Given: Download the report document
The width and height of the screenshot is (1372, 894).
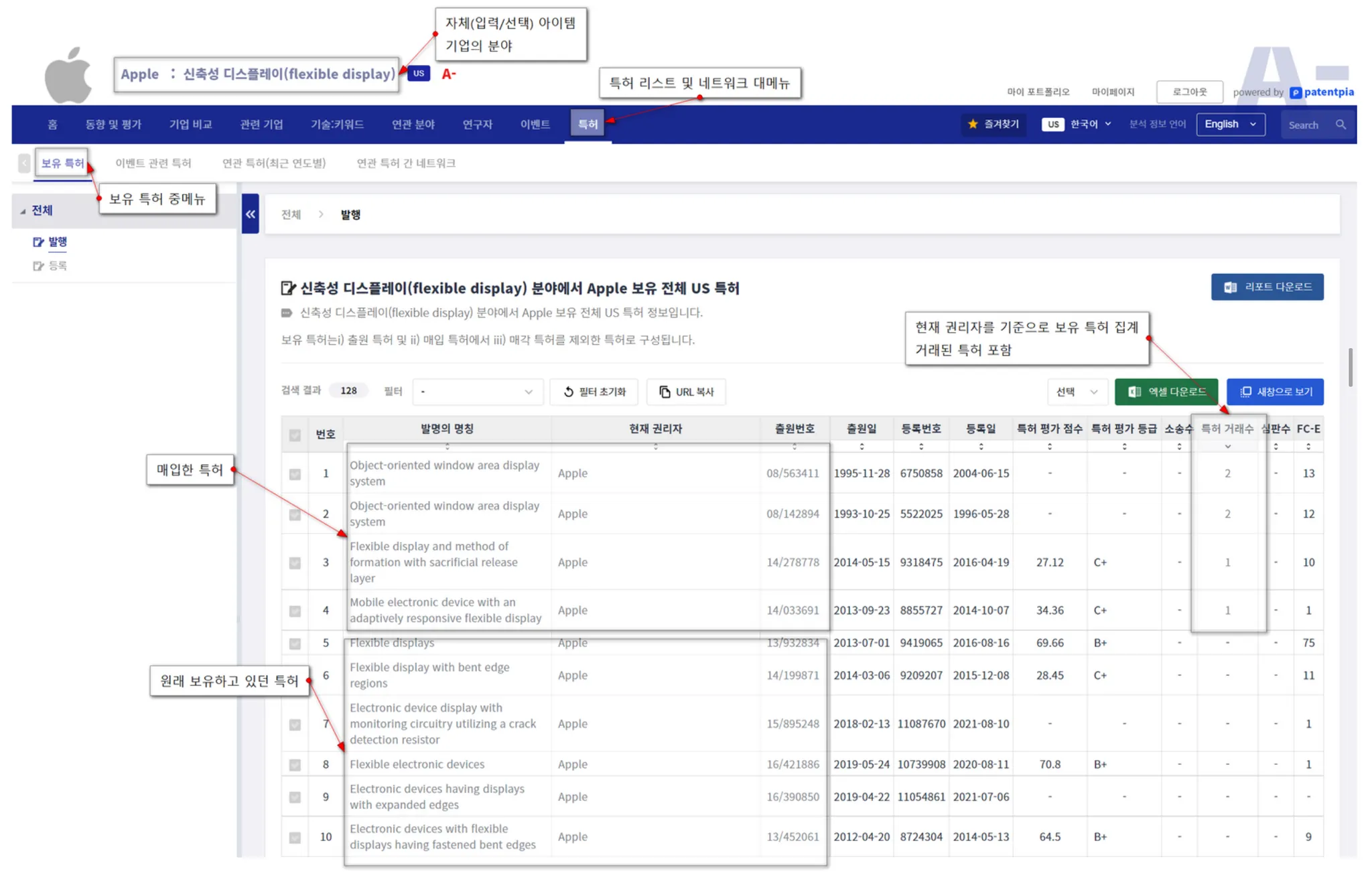Looking at the screenshot, I should click(1267, 287).
